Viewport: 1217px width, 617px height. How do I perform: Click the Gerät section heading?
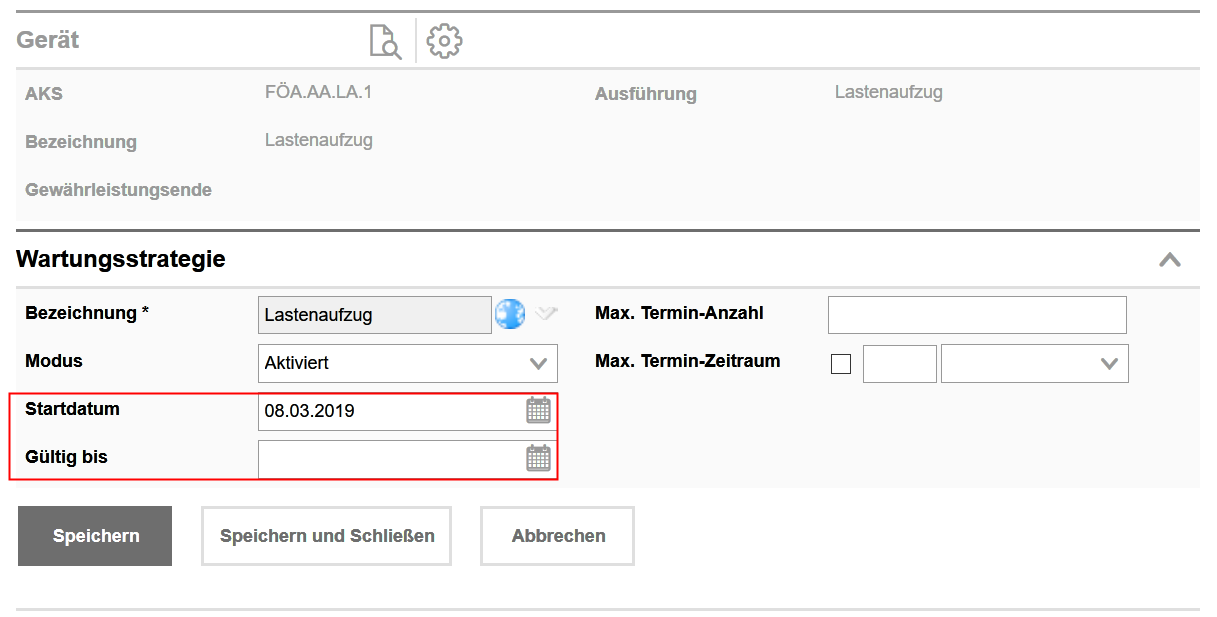click(48, 41)
